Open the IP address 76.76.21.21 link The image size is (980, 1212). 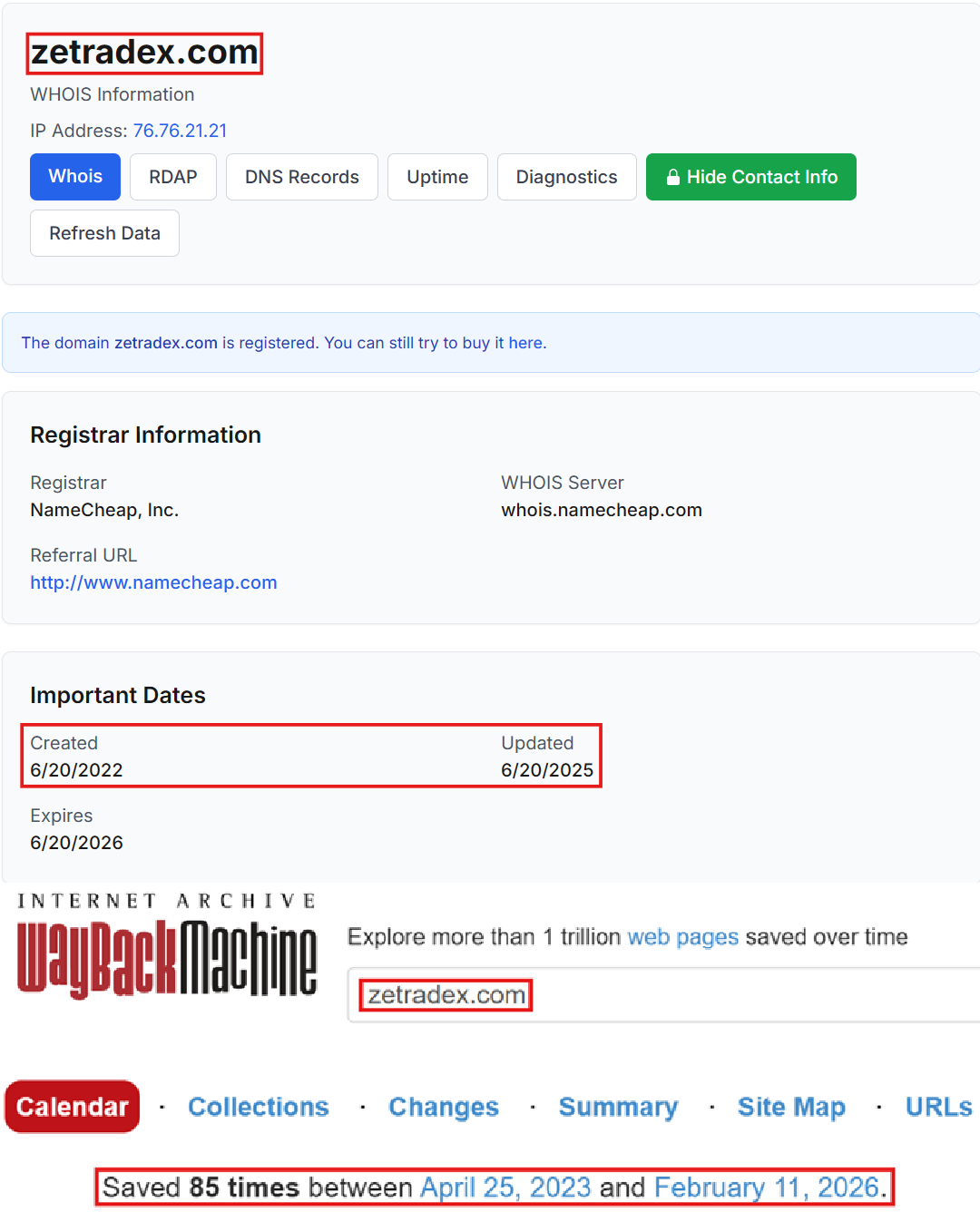click(180, 131)
